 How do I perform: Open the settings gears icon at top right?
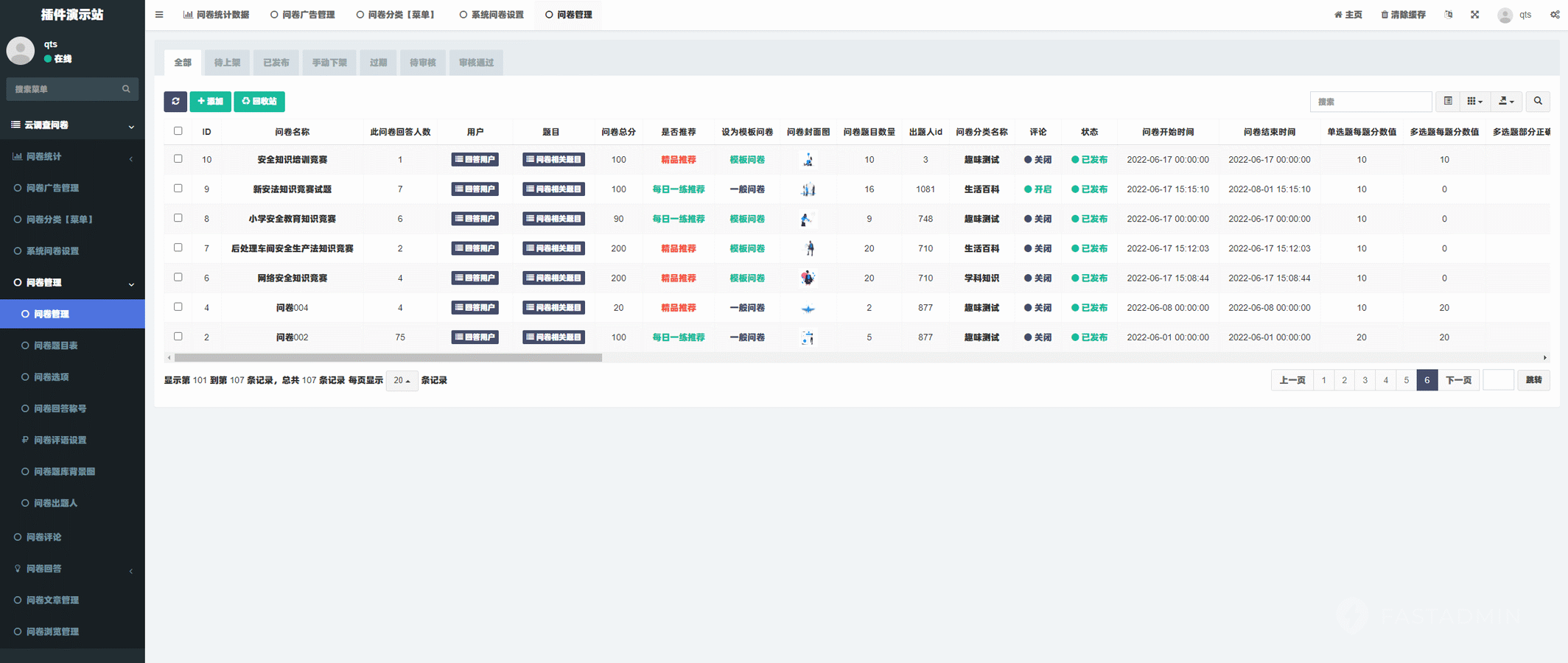tap(1555, 15)
